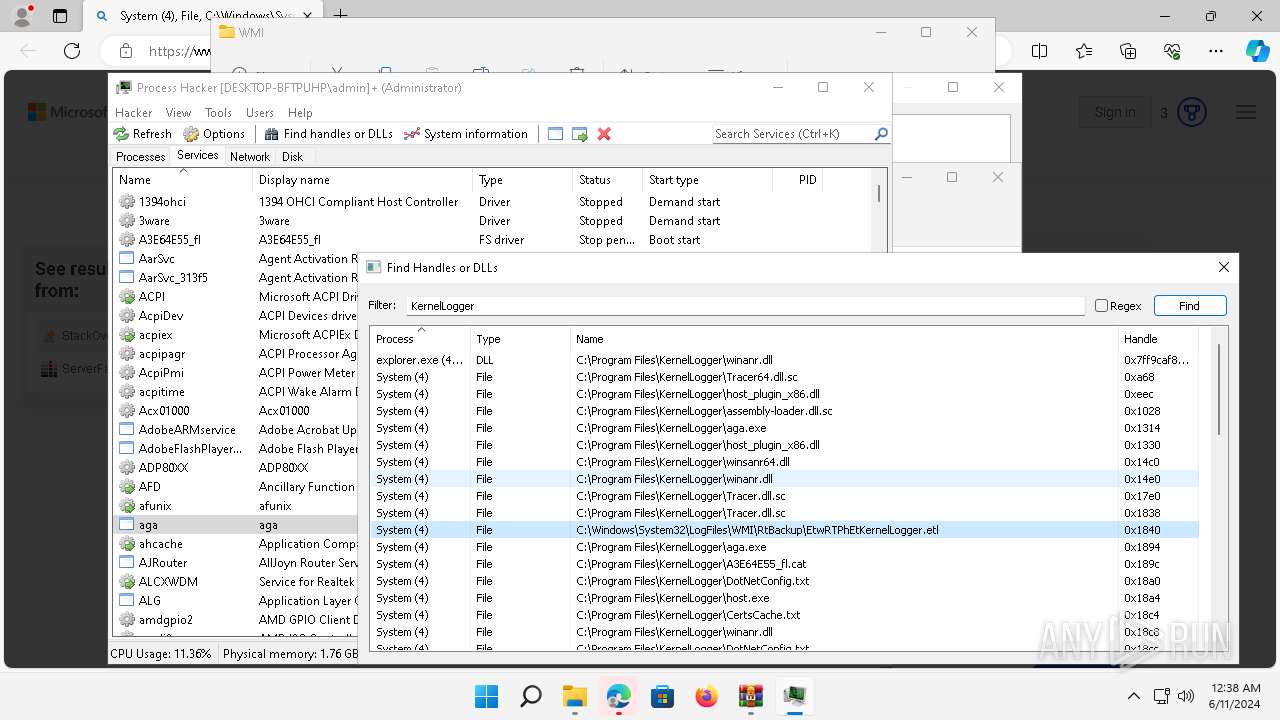
Task: Select the Tracer64.dll.sc result row
Action: click(784, 377)
